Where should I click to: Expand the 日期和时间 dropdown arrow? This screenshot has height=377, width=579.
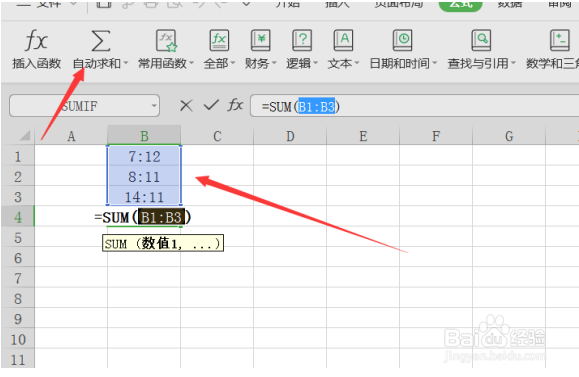coord(435,64)
